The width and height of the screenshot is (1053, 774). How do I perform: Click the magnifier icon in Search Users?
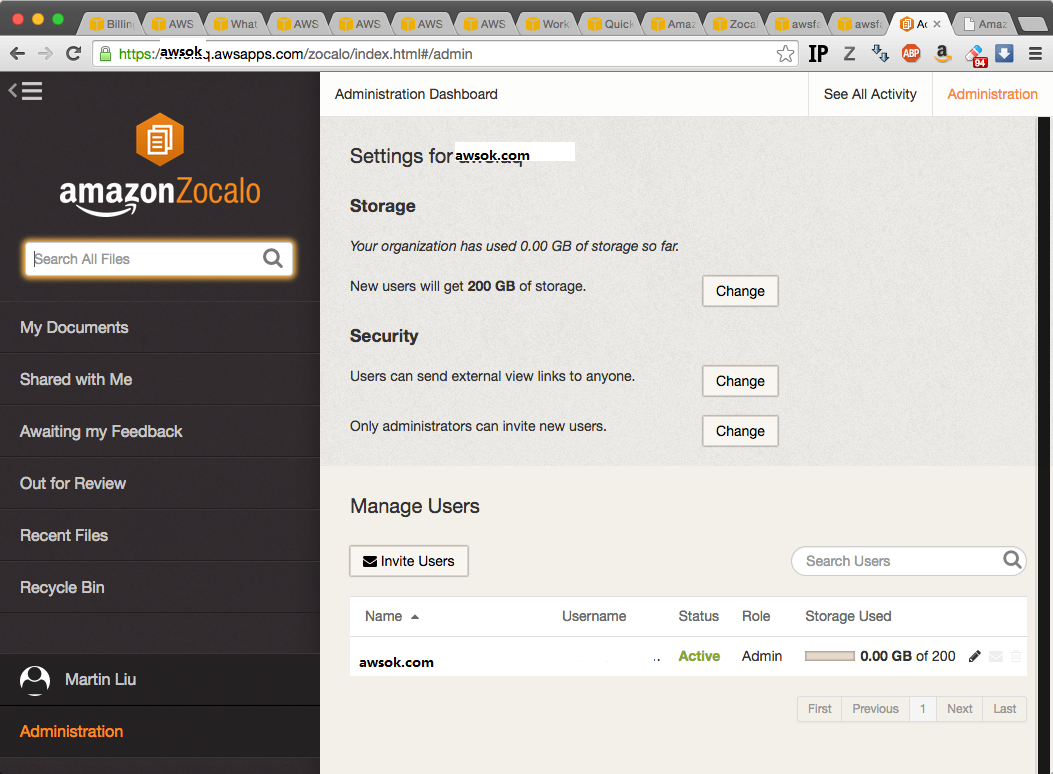click(x=1012, y=559)
